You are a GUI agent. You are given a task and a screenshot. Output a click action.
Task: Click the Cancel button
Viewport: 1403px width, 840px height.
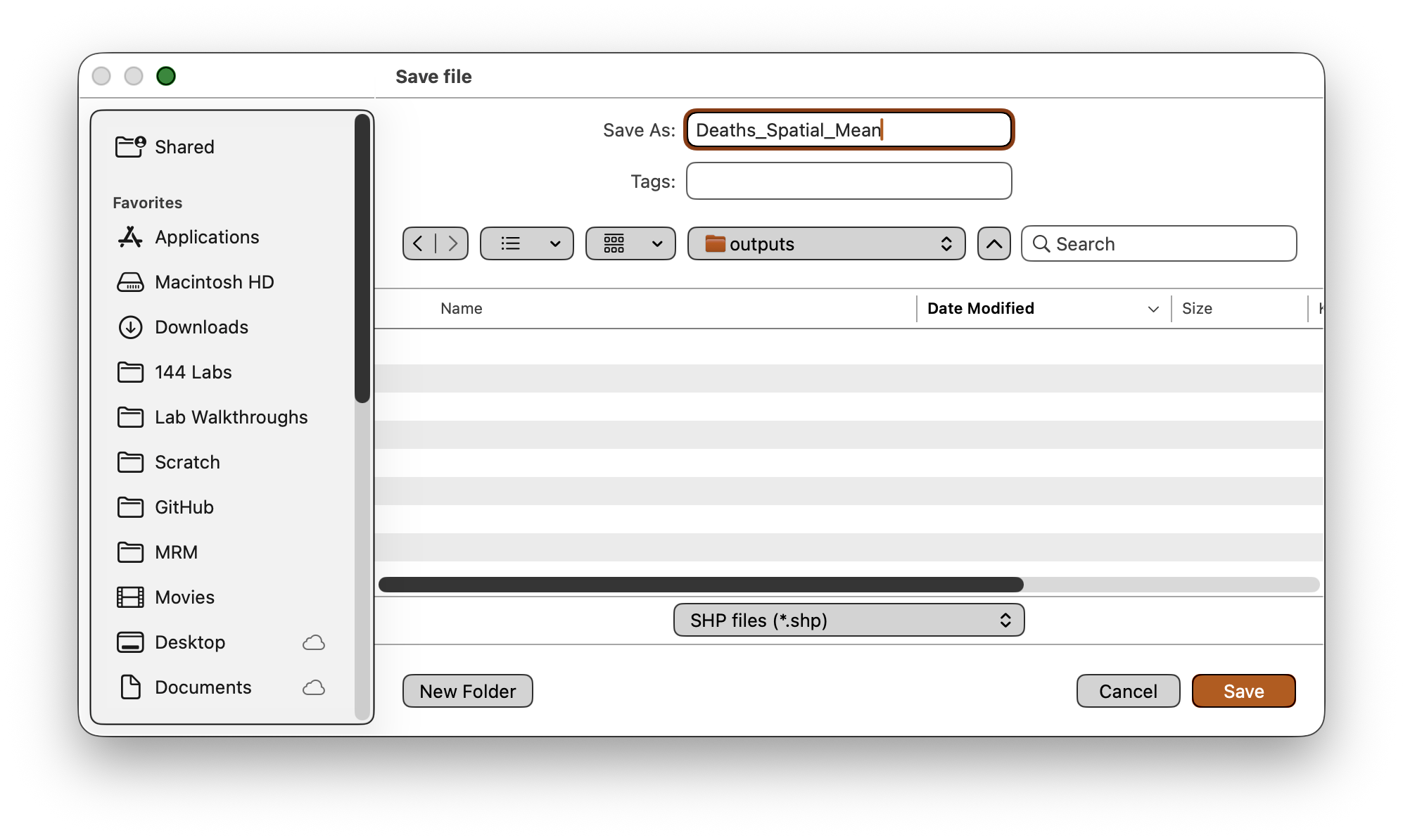(x=1128, y=691)
